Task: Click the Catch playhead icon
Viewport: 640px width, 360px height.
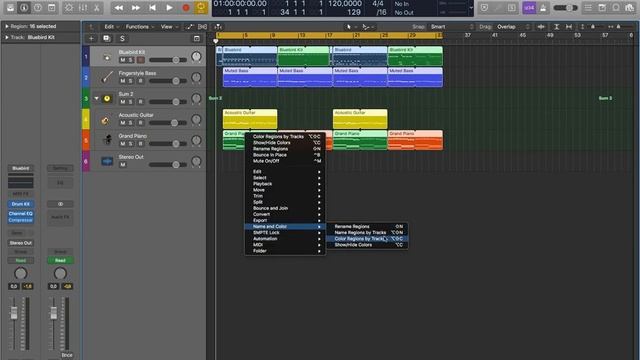Action: pos(218,27)
